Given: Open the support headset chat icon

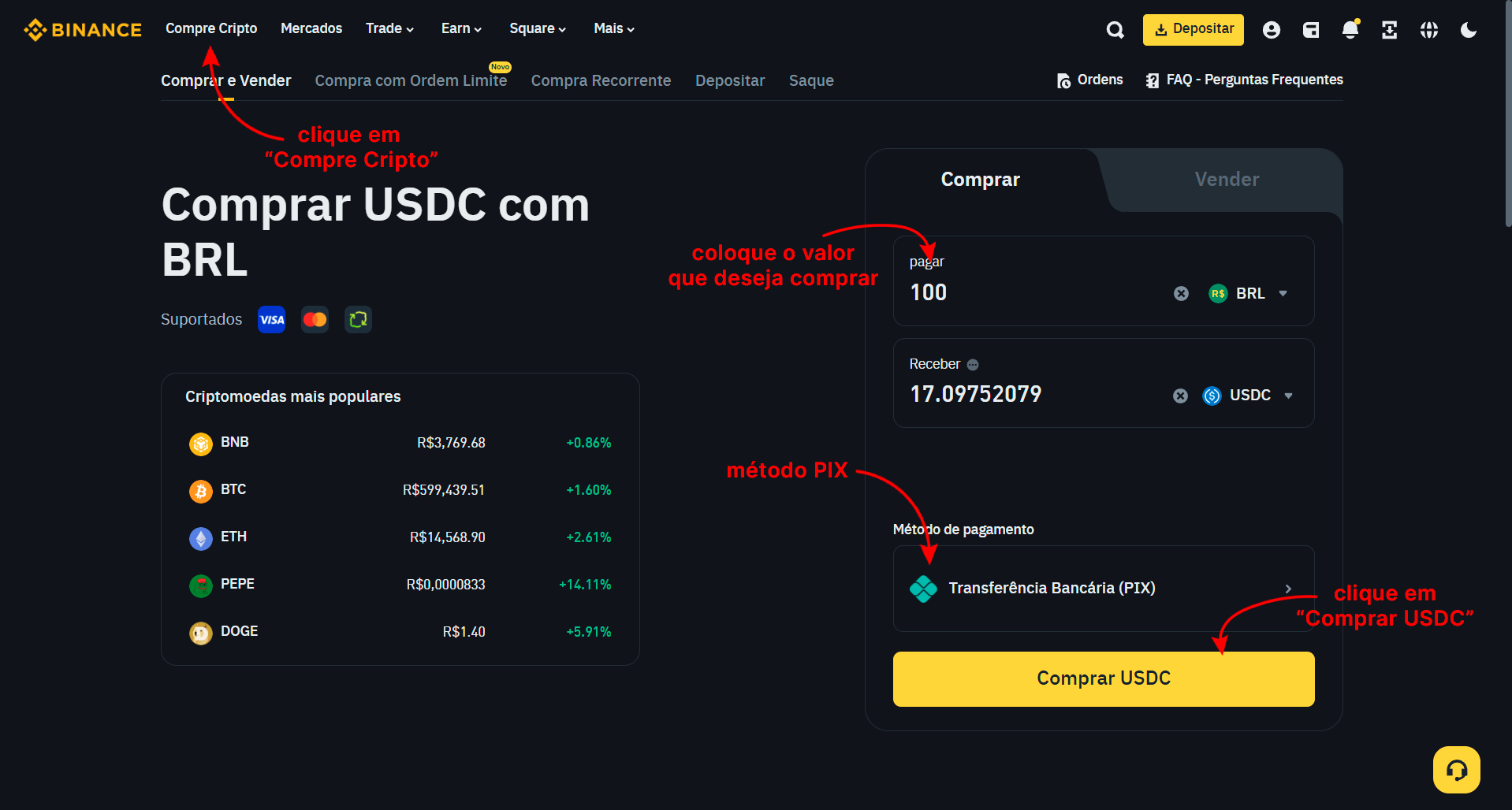Looking at the screenshot, I should [1457, 770].
